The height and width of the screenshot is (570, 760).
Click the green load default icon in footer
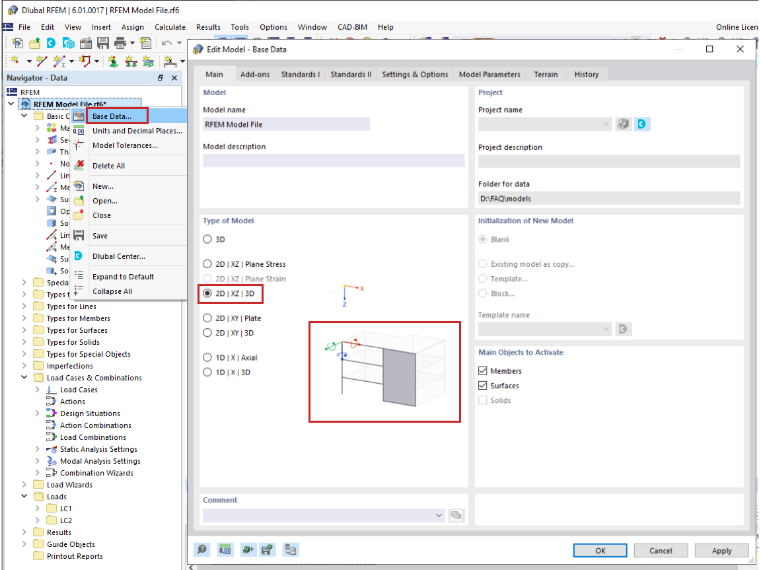pos(248,550)
